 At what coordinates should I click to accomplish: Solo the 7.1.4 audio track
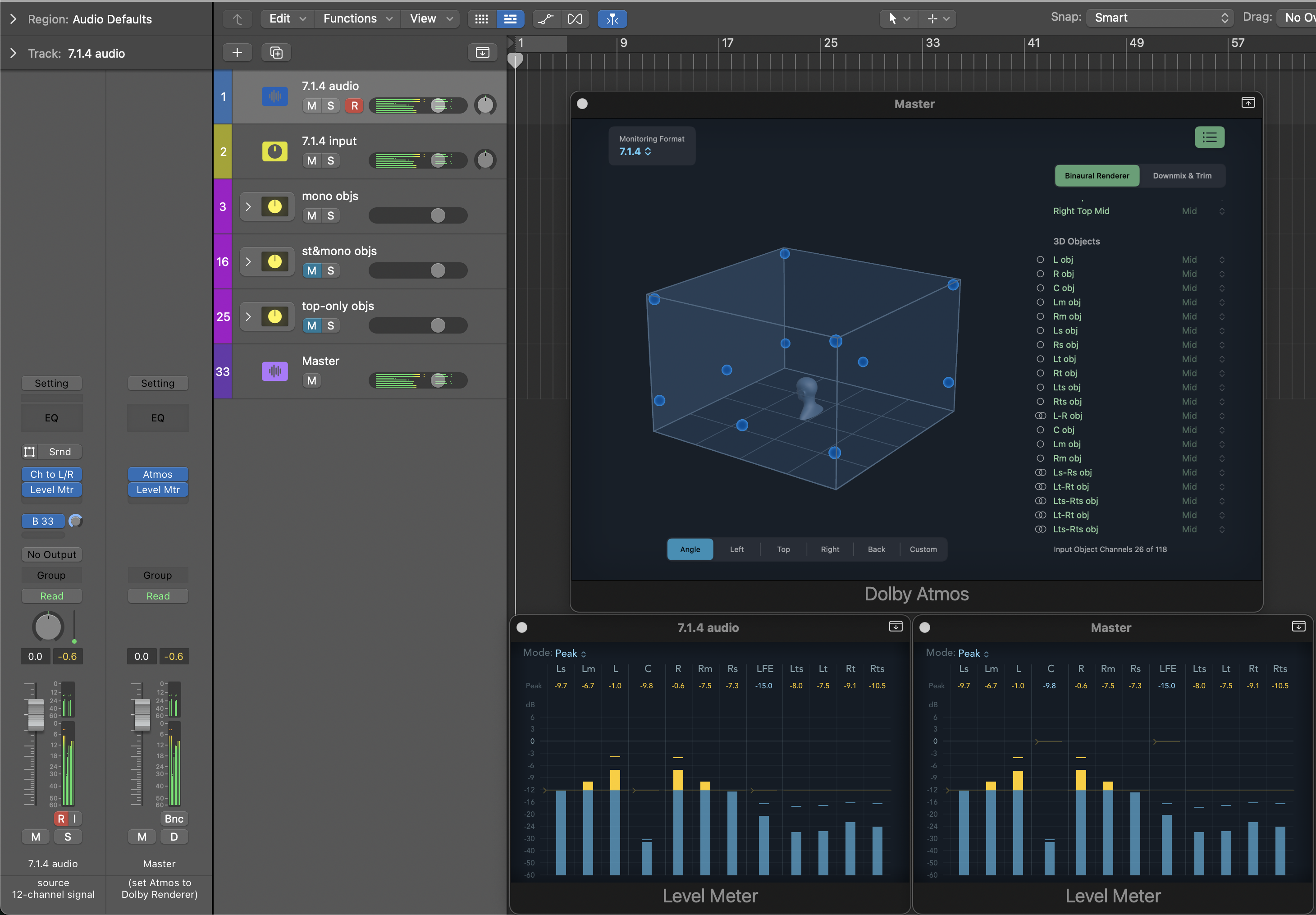pos(331,105)
